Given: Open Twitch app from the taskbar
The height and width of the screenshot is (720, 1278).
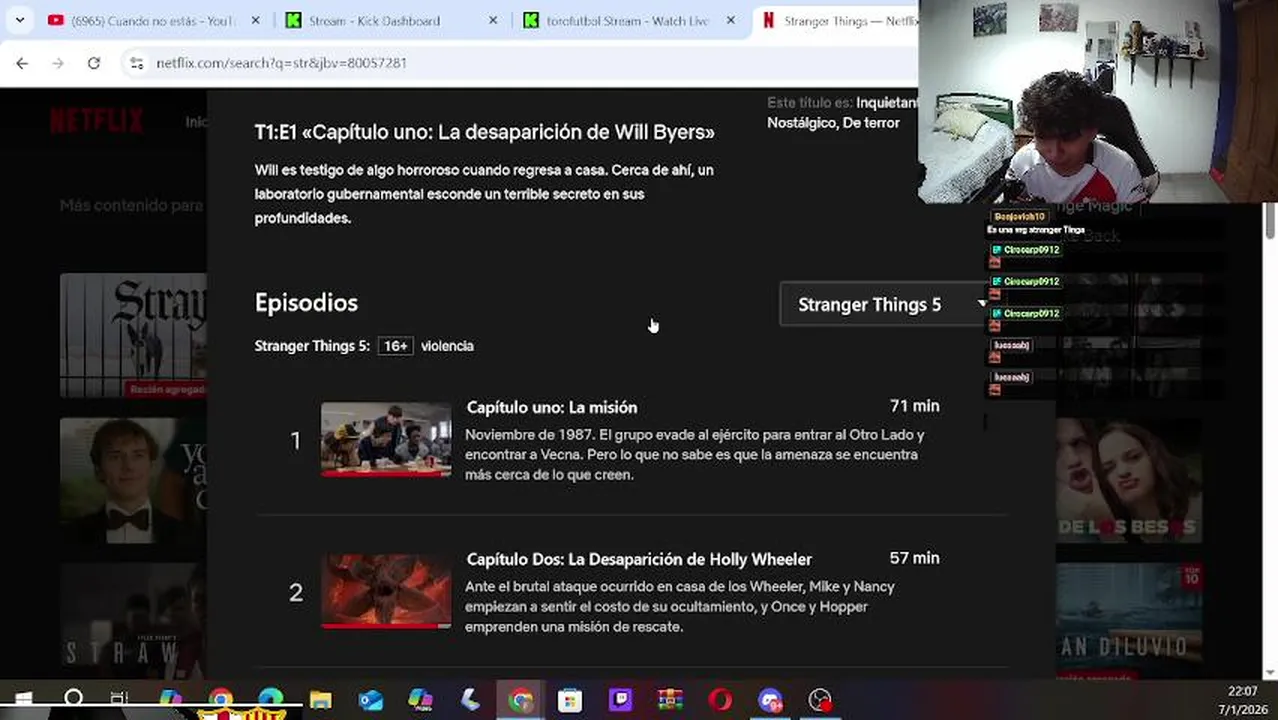Looking at the screenshot, I should (x=620, y=699).
